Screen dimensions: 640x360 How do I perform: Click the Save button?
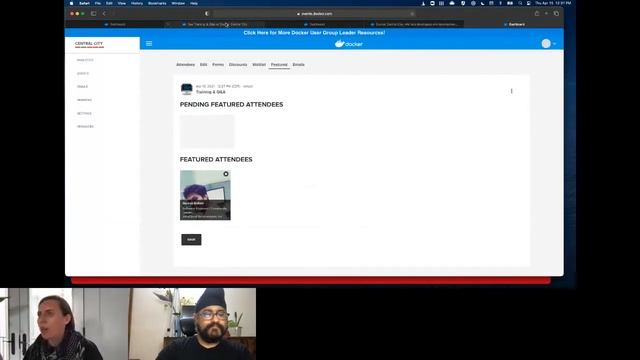tap(191, 240)
